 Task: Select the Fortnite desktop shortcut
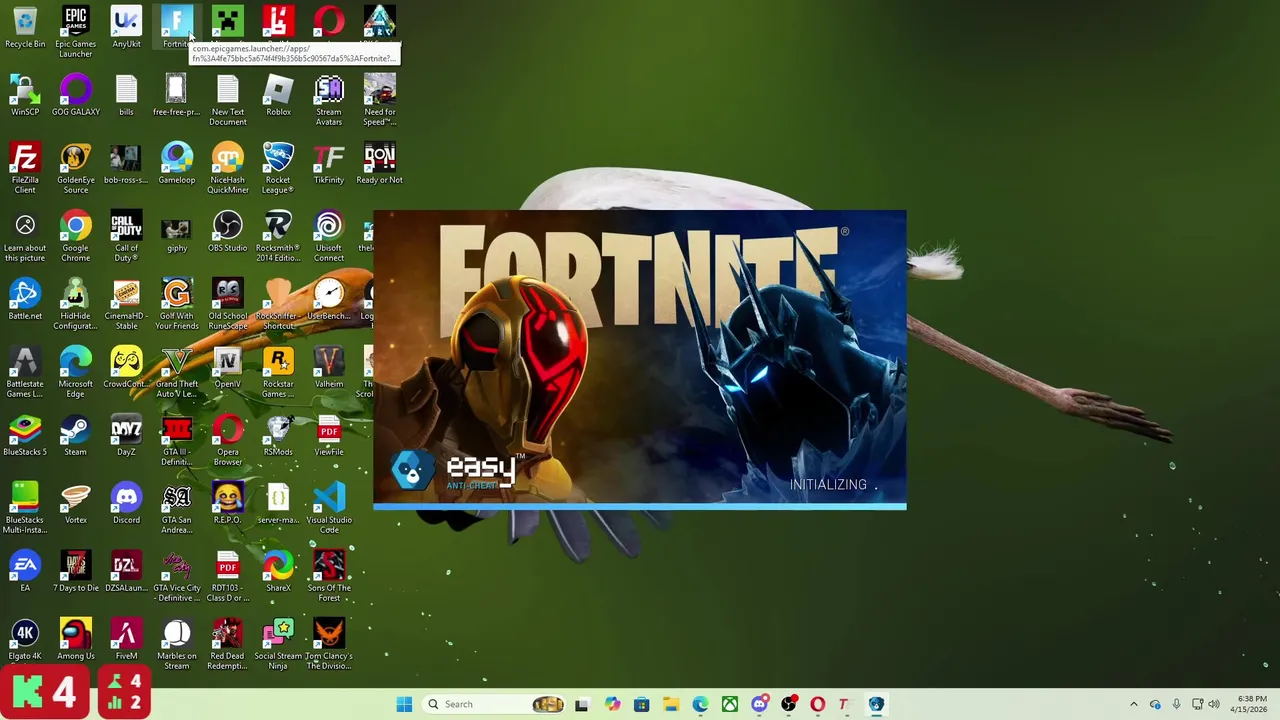177,27
